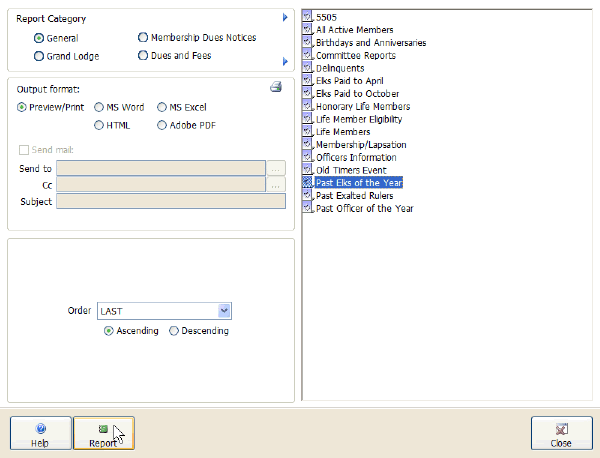
Task: Click the printer icon beside Output format
Action: [276, 88]
